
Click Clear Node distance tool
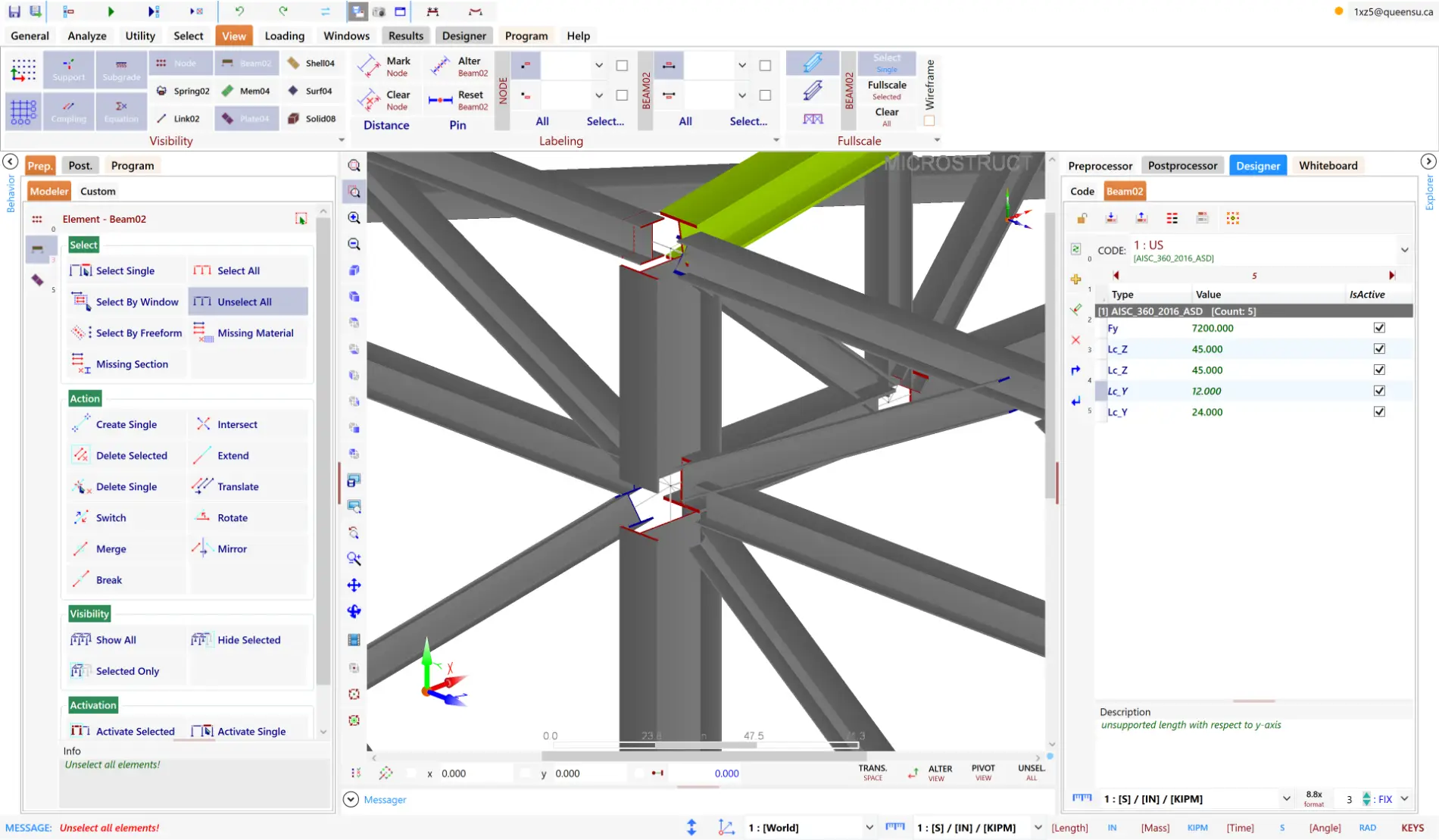click(x=384, y=100)
